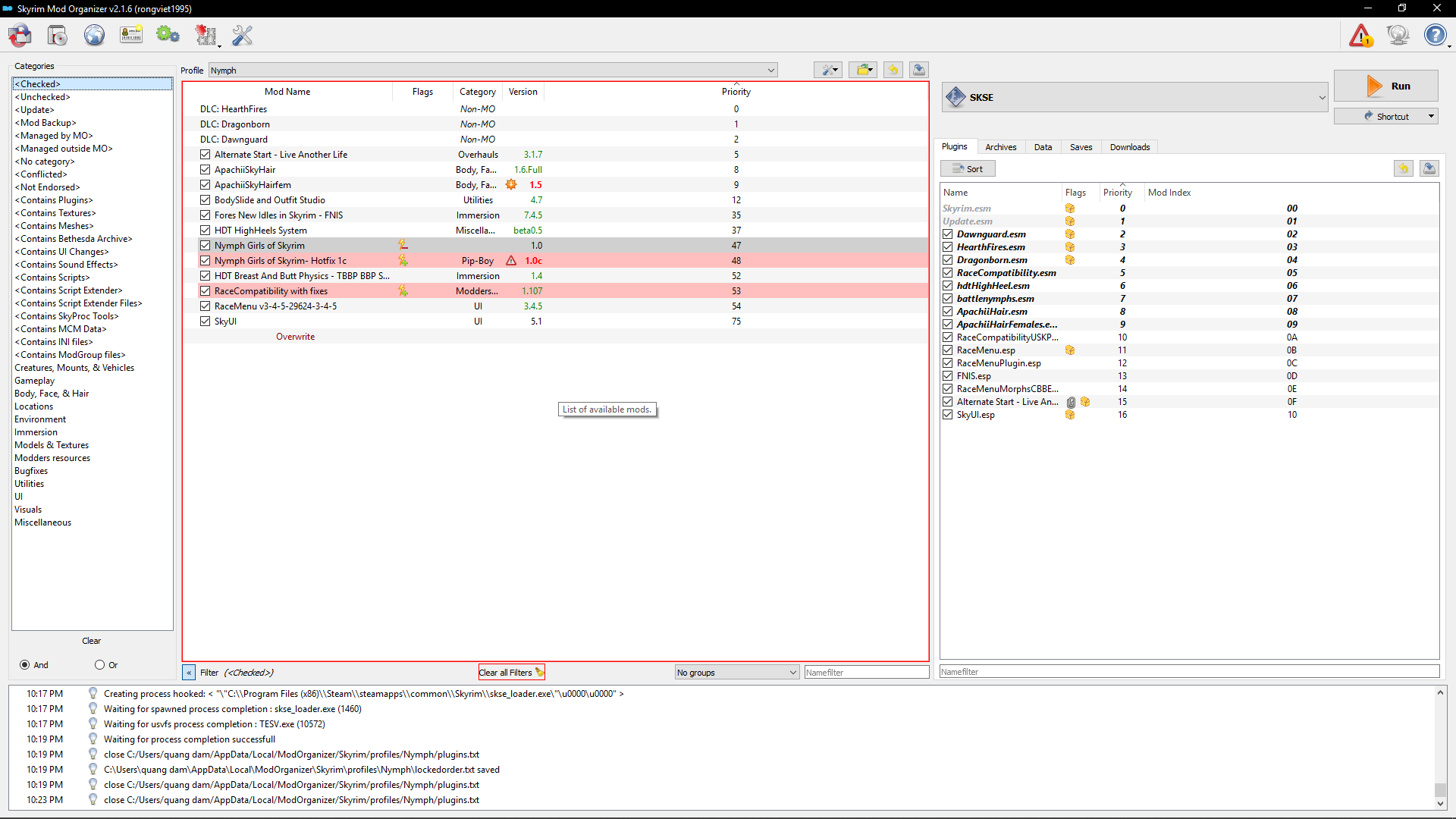
Task: Click the mod list Namefilter input field
Action: [866, 672]
